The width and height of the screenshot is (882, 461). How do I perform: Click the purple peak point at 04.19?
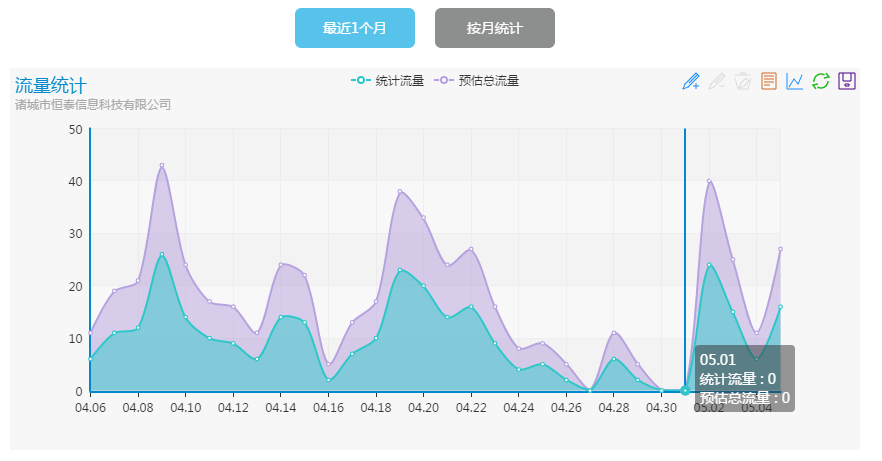tap(400, 191)
